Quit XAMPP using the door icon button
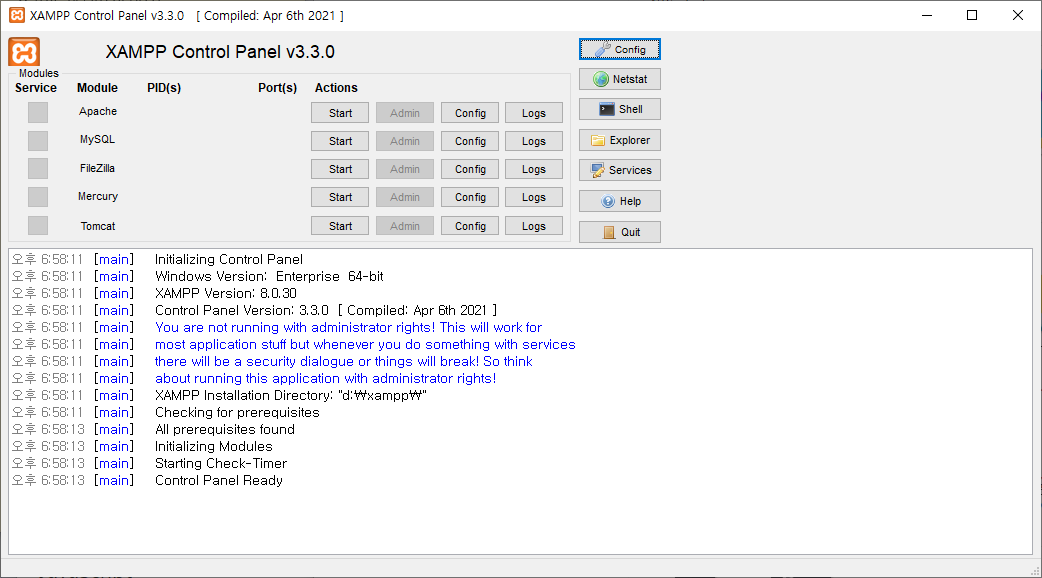Image resolution: width=1042 pixels, height=578 pixels. click(x=619, y=232)
